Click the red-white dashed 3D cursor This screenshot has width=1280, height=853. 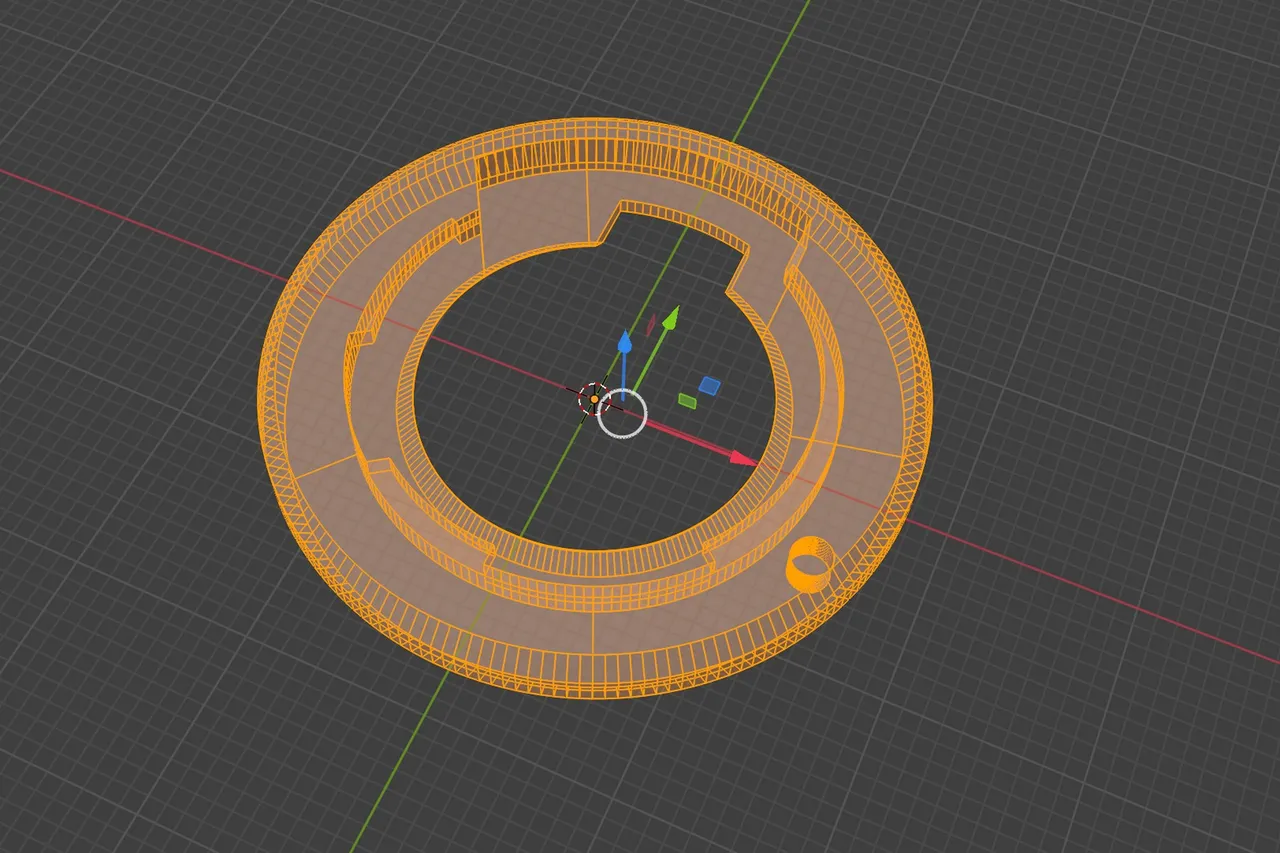pyautogui.click(x=594, y=400)
